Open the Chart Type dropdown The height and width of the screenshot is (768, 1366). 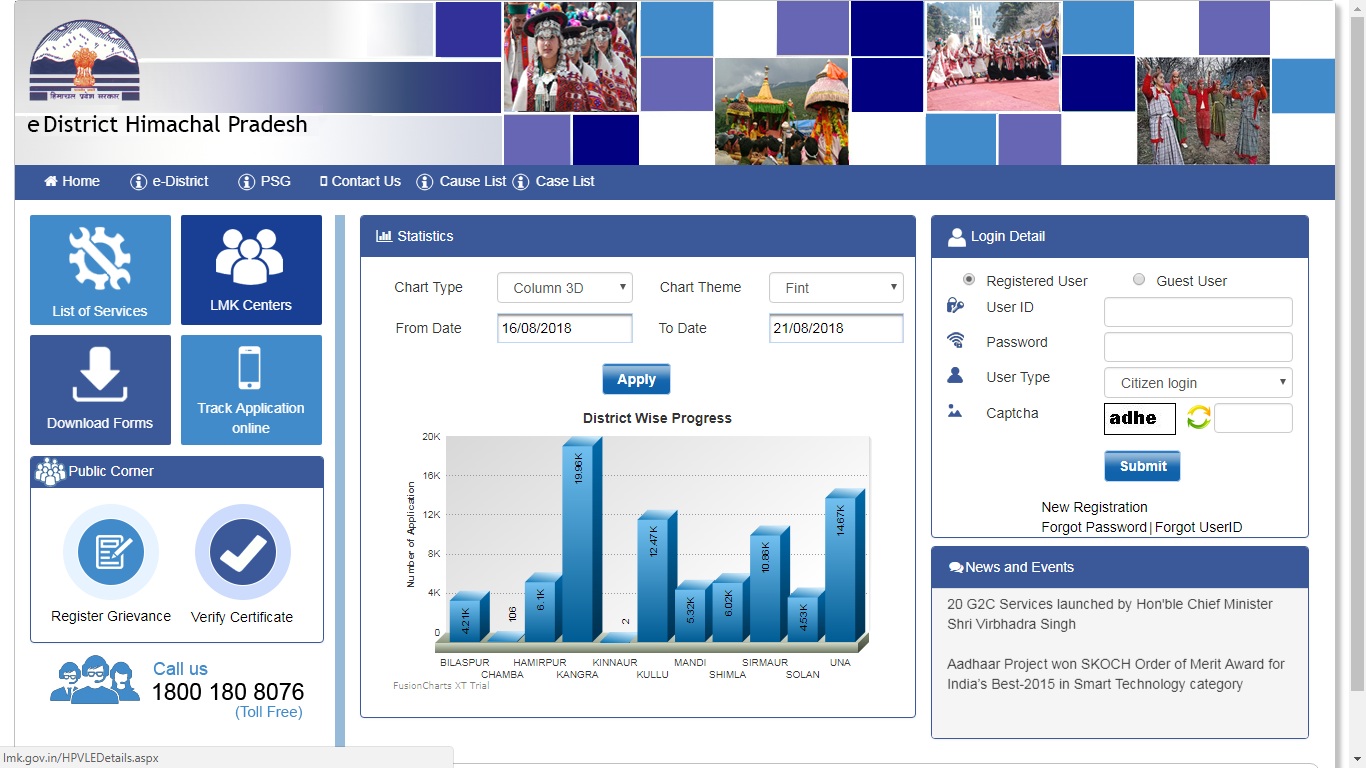coord(564,287)
